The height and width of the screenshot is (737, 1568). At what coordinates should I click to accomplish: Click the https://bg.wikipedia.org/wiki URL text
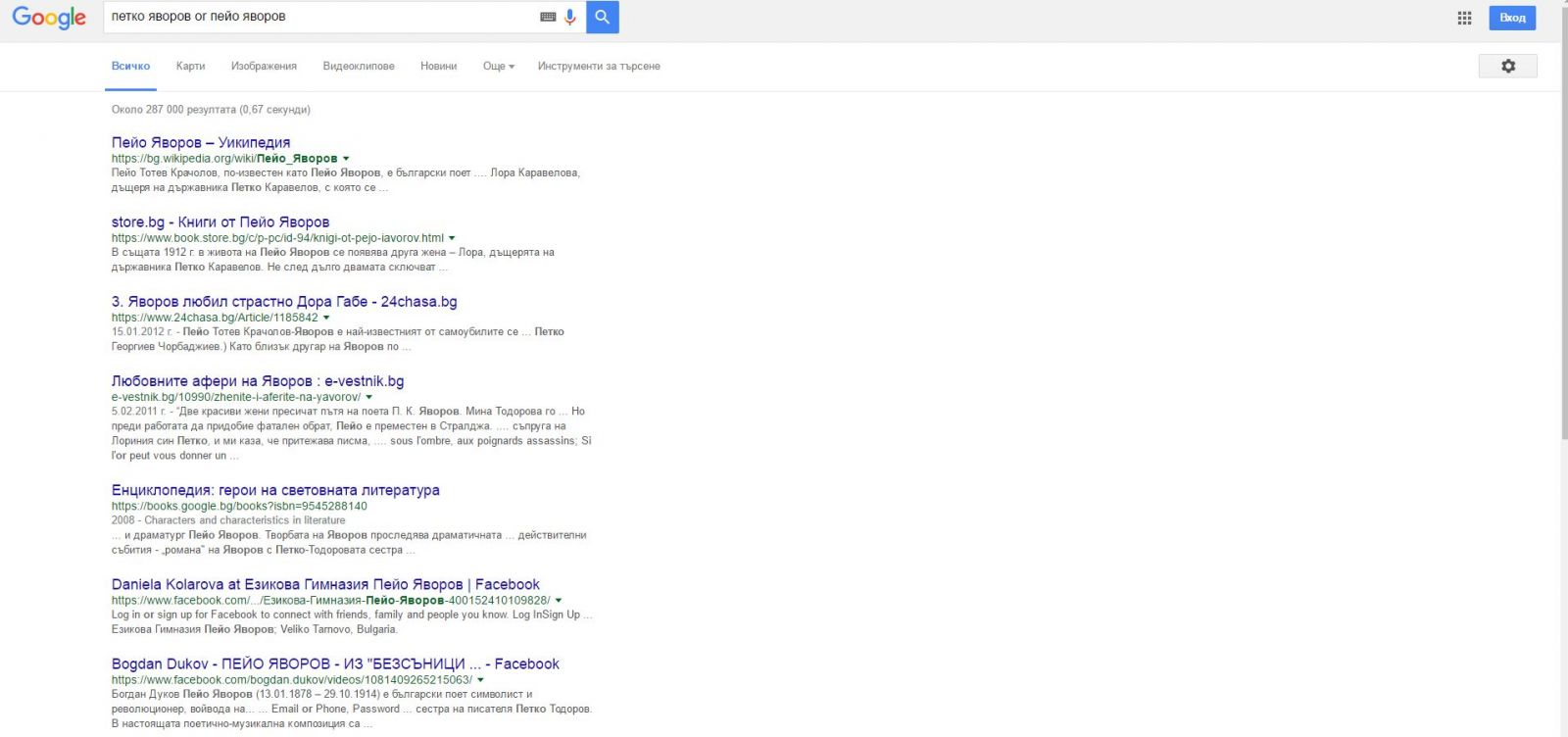point(224,159)
